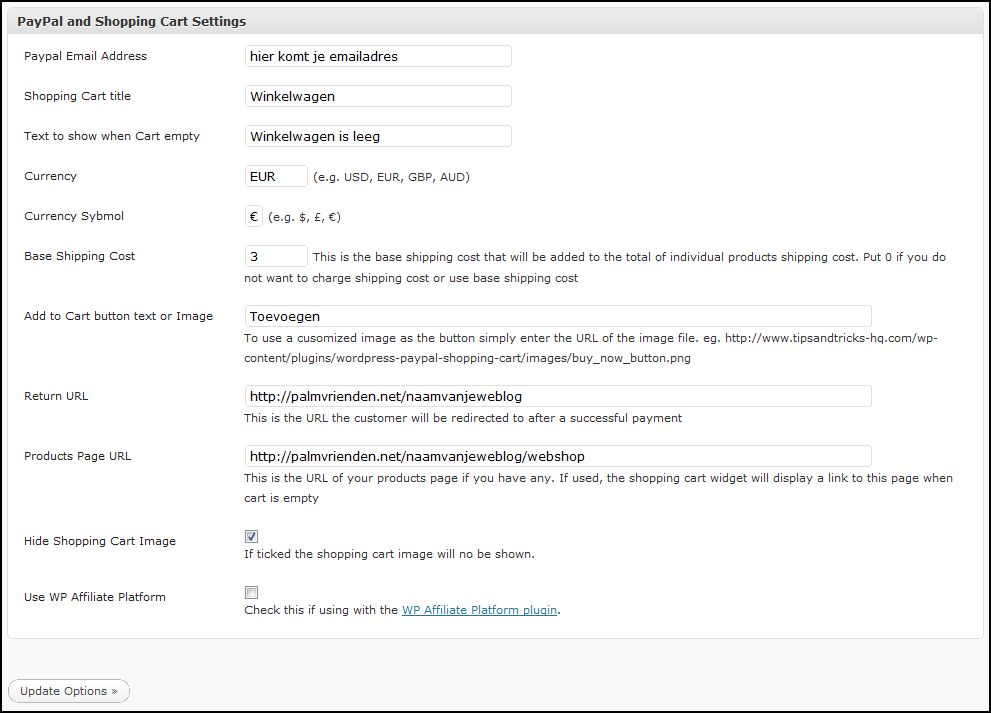Select the empty cart text field

378,136
